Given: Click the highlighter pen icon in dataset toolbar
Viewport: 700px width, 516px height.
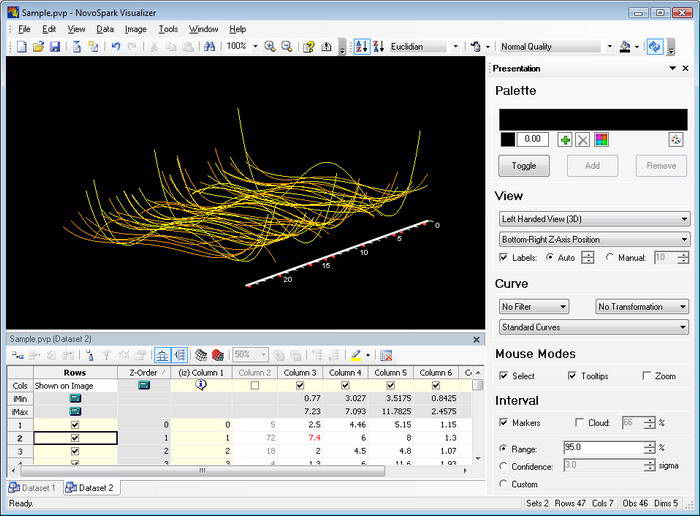Looking at the screenshot, I should tap(356, 355).
